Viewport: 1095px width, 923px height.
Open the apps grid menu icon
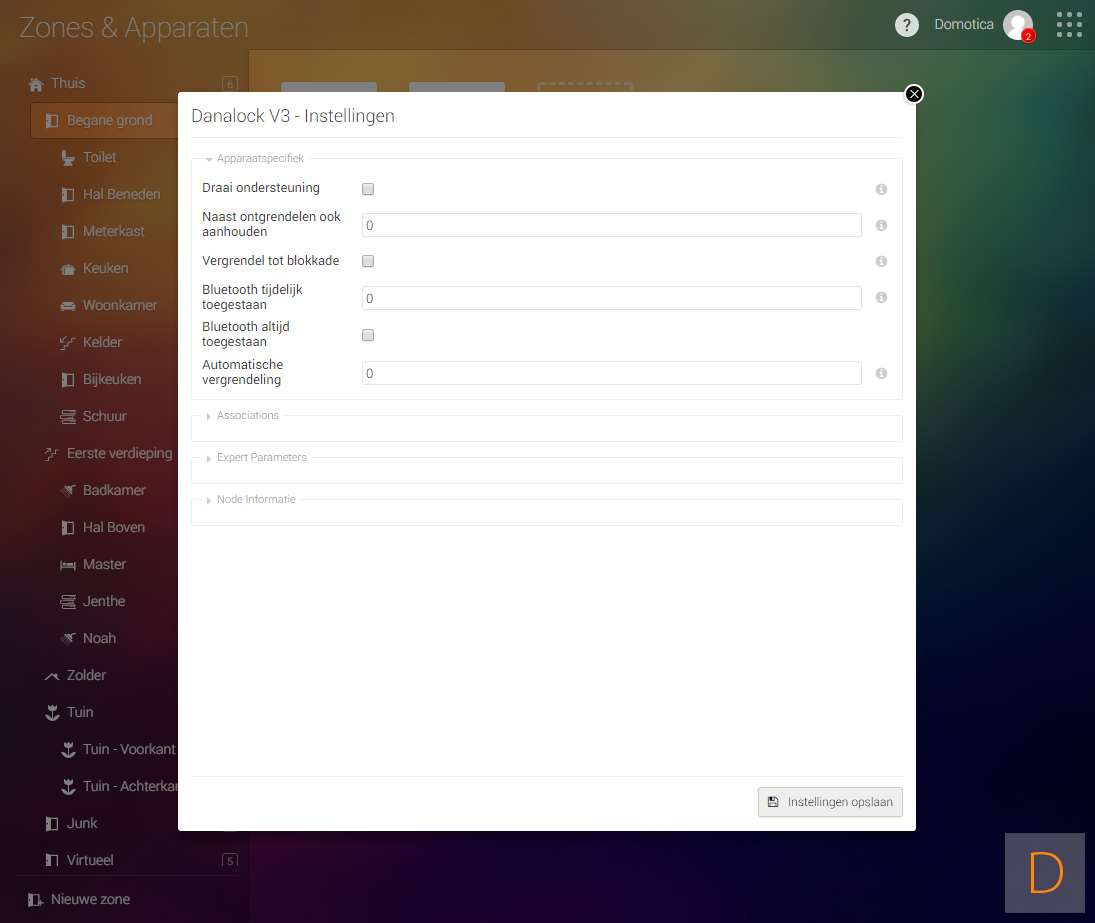point(1069,25)
